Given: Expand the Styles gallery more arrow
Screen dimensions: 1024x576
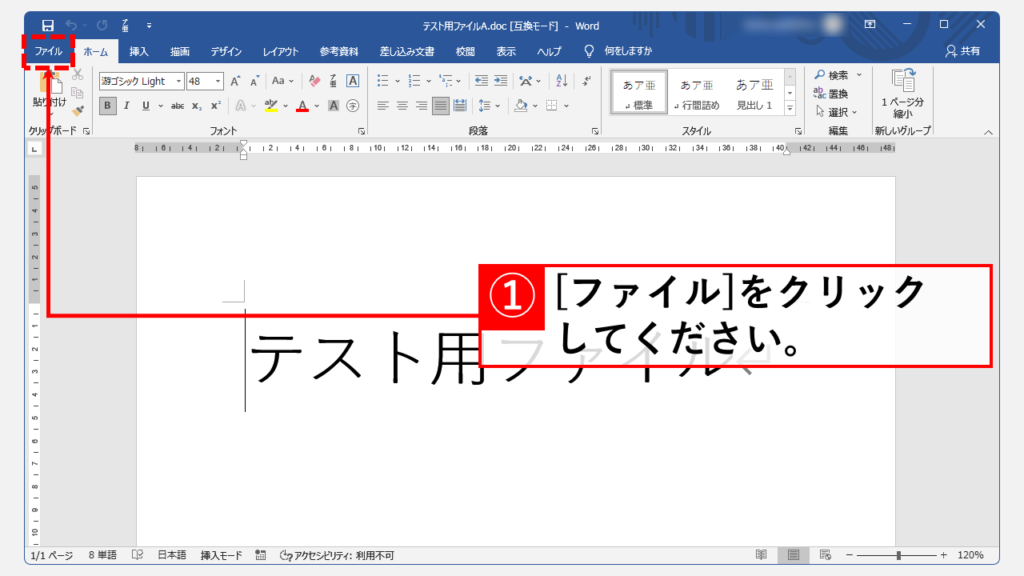Looking at the screenshot, I should coord(790,107).
